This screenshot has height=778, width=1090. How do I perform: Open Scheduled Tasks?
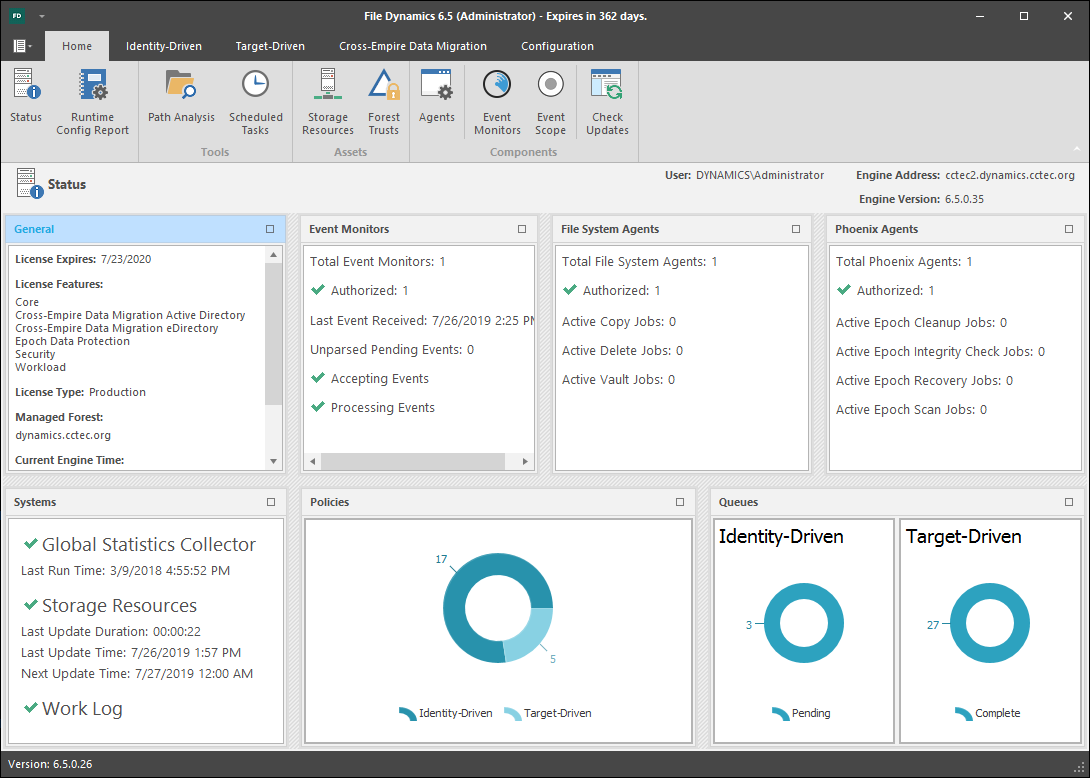click(255, 102)
